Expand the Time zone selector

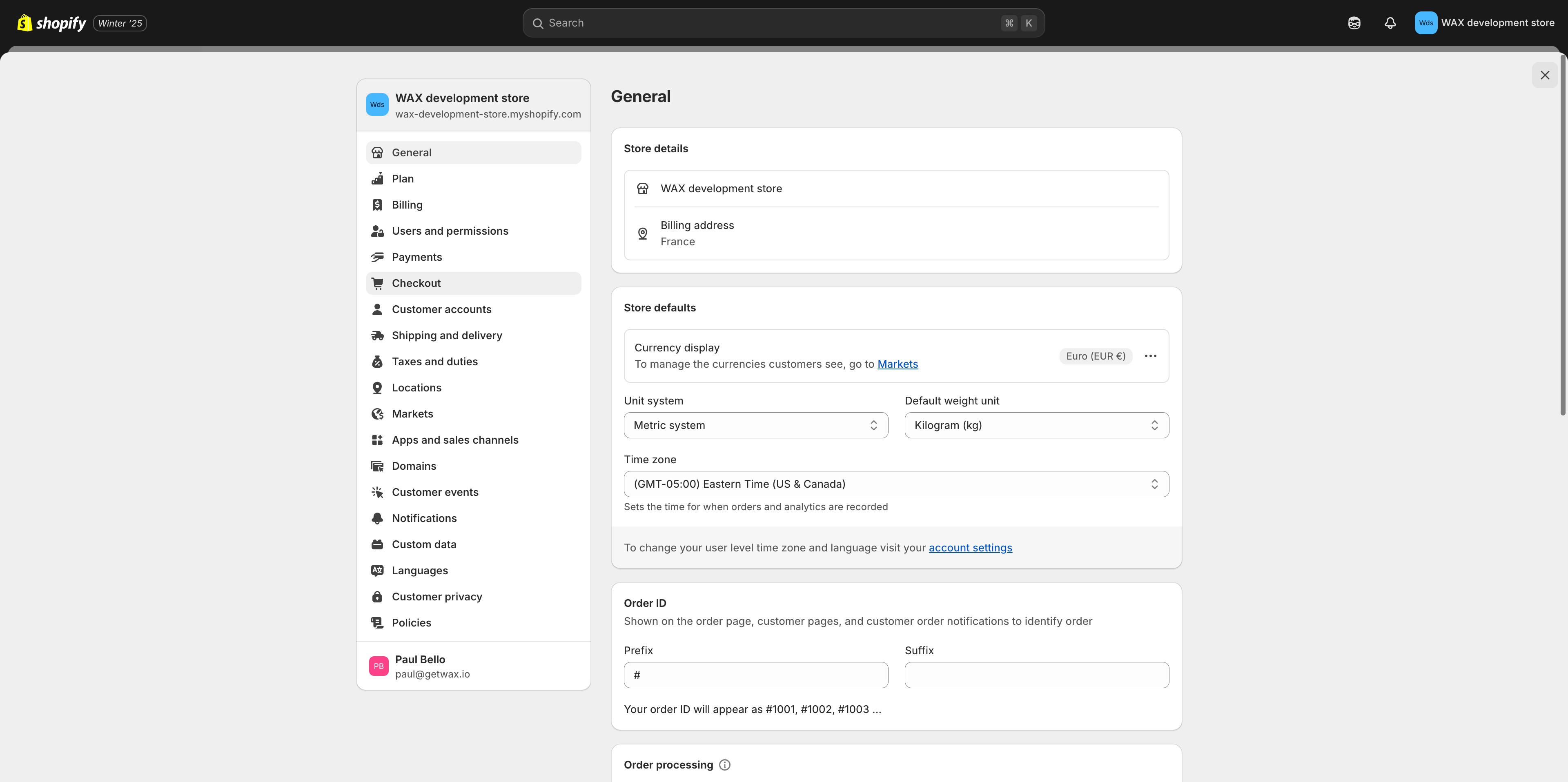895,484
